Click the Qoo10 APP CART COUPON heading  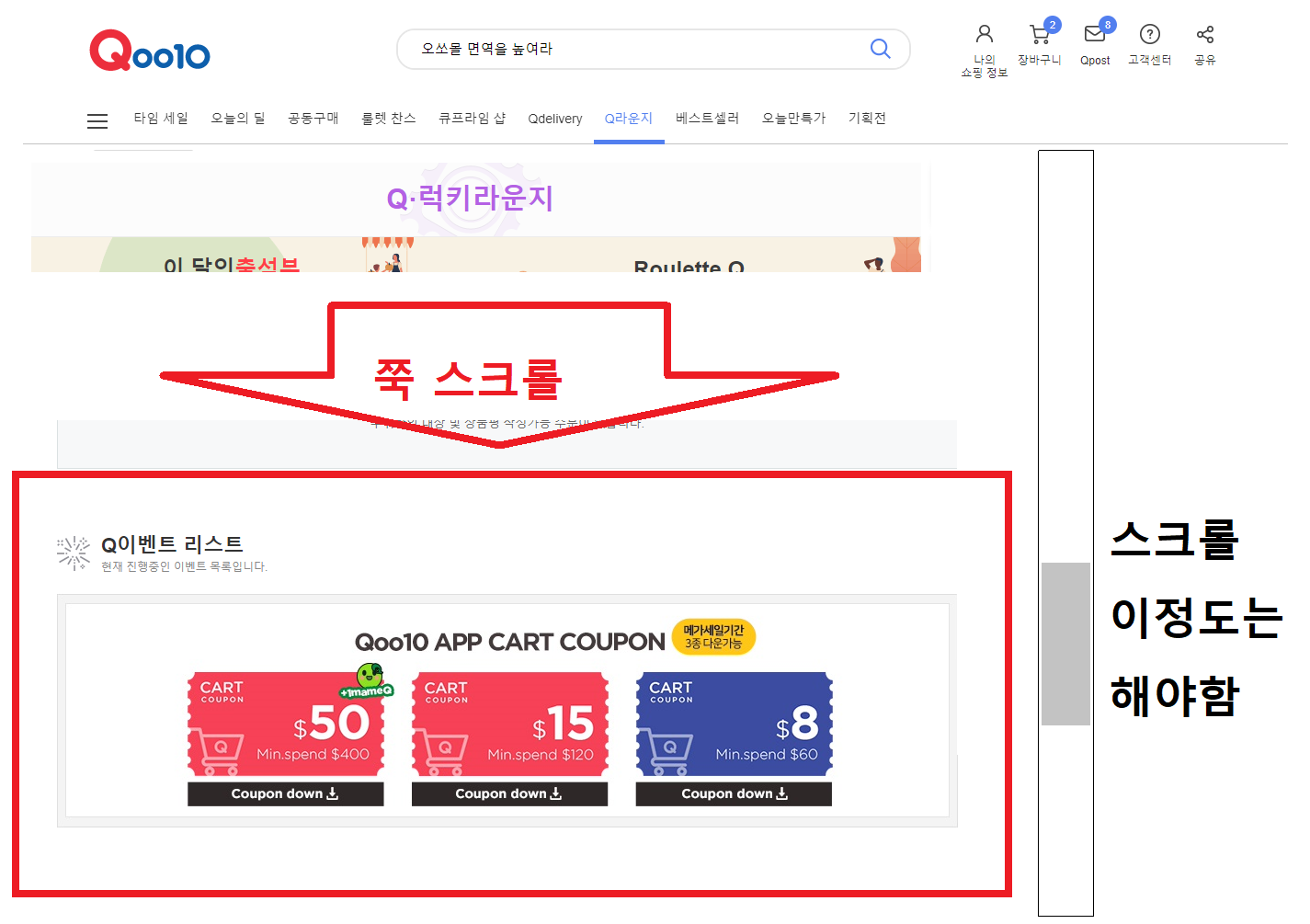[509, 642]
